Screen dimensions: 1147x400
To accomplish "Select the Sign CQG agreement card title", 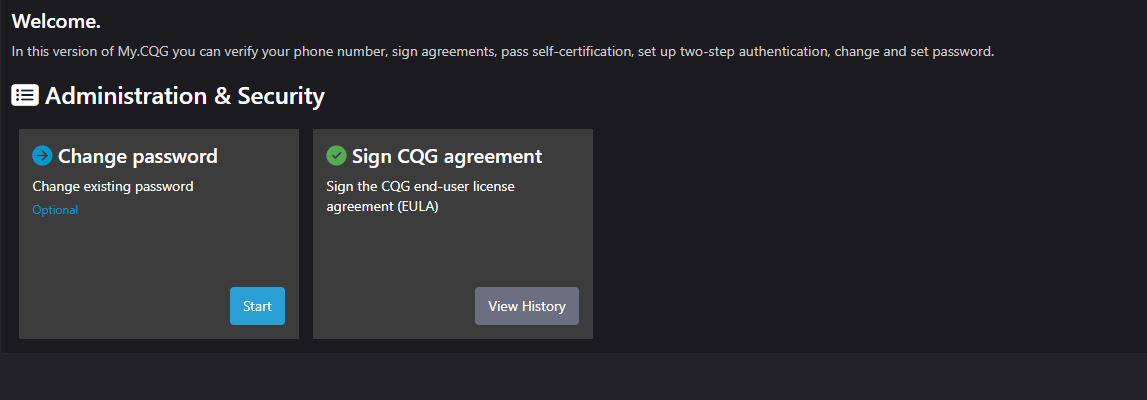I will coord(447,156).
